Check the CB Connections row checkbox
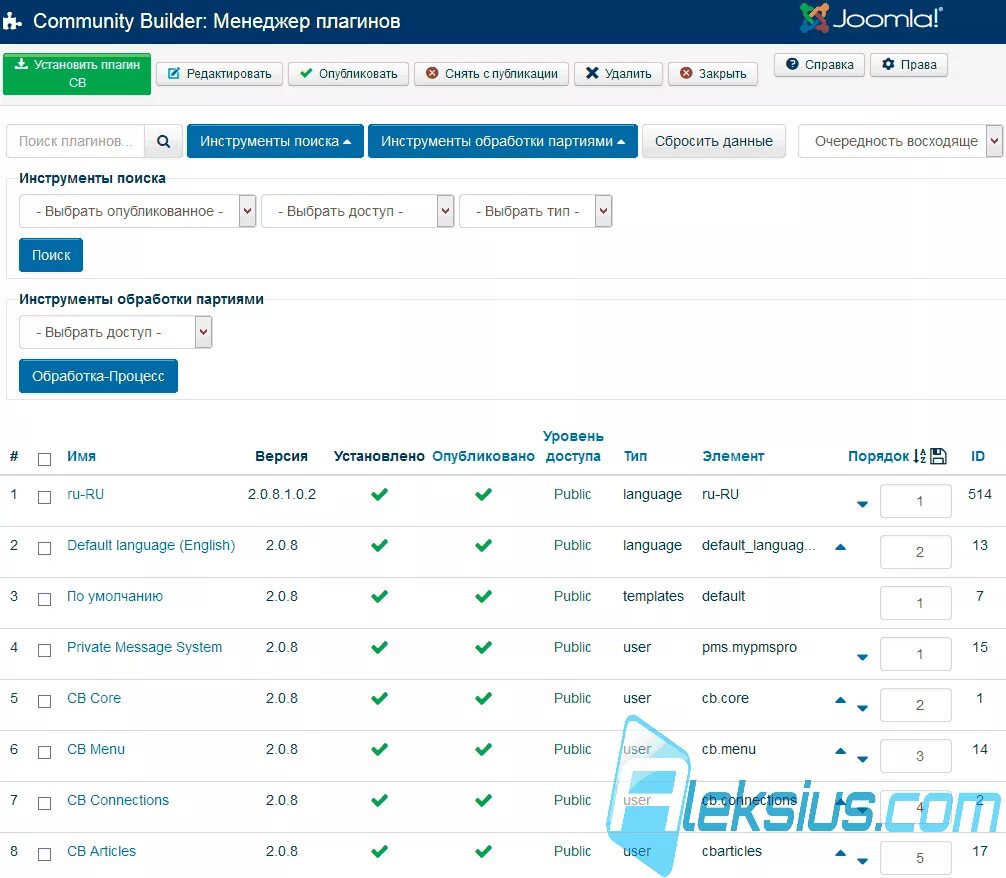 point(44,803)
